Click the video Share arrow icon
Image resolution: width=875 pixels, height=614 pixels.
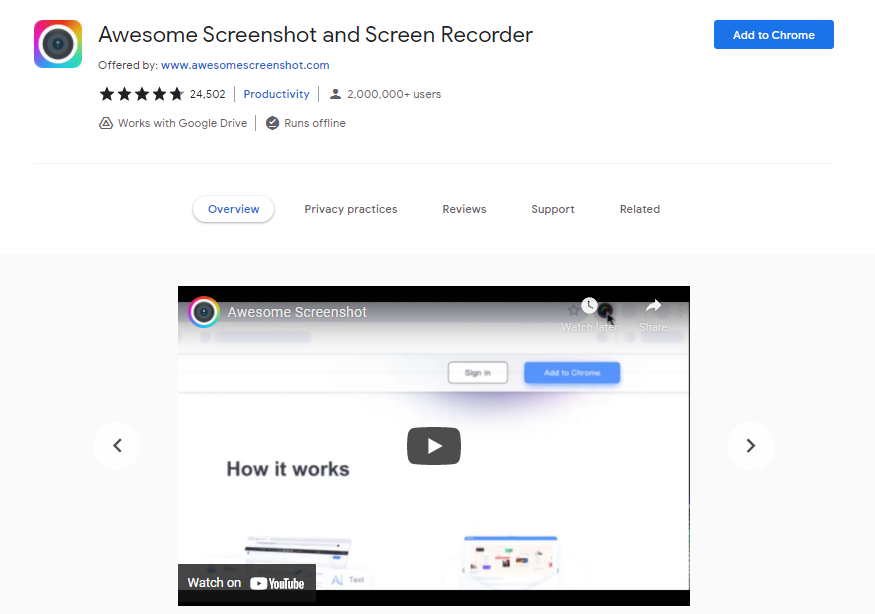pyautogui.click(x=653, y=306)
